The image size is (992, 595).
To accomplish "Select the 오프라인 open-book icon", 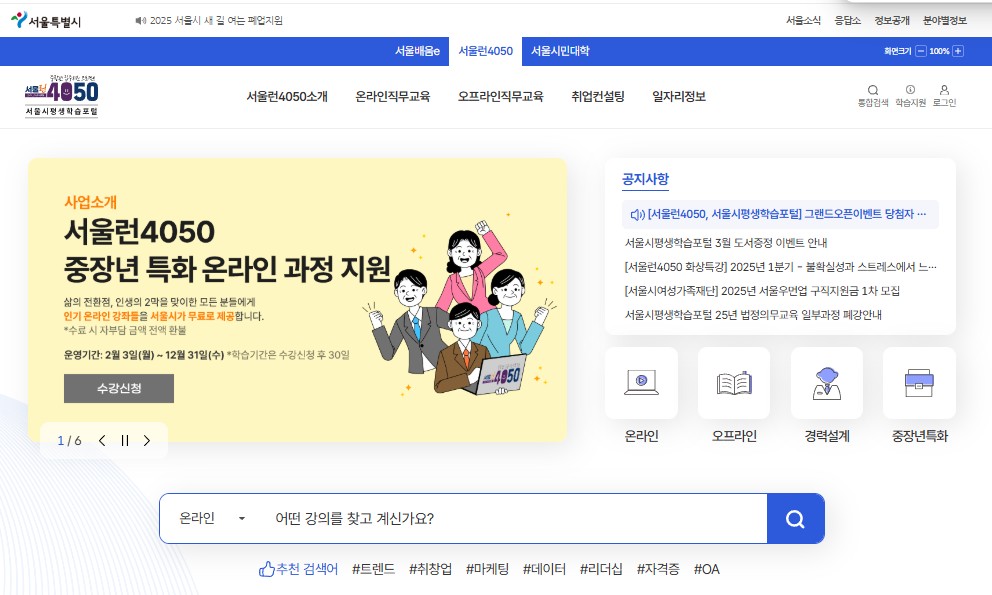I will tap(733, 382).
